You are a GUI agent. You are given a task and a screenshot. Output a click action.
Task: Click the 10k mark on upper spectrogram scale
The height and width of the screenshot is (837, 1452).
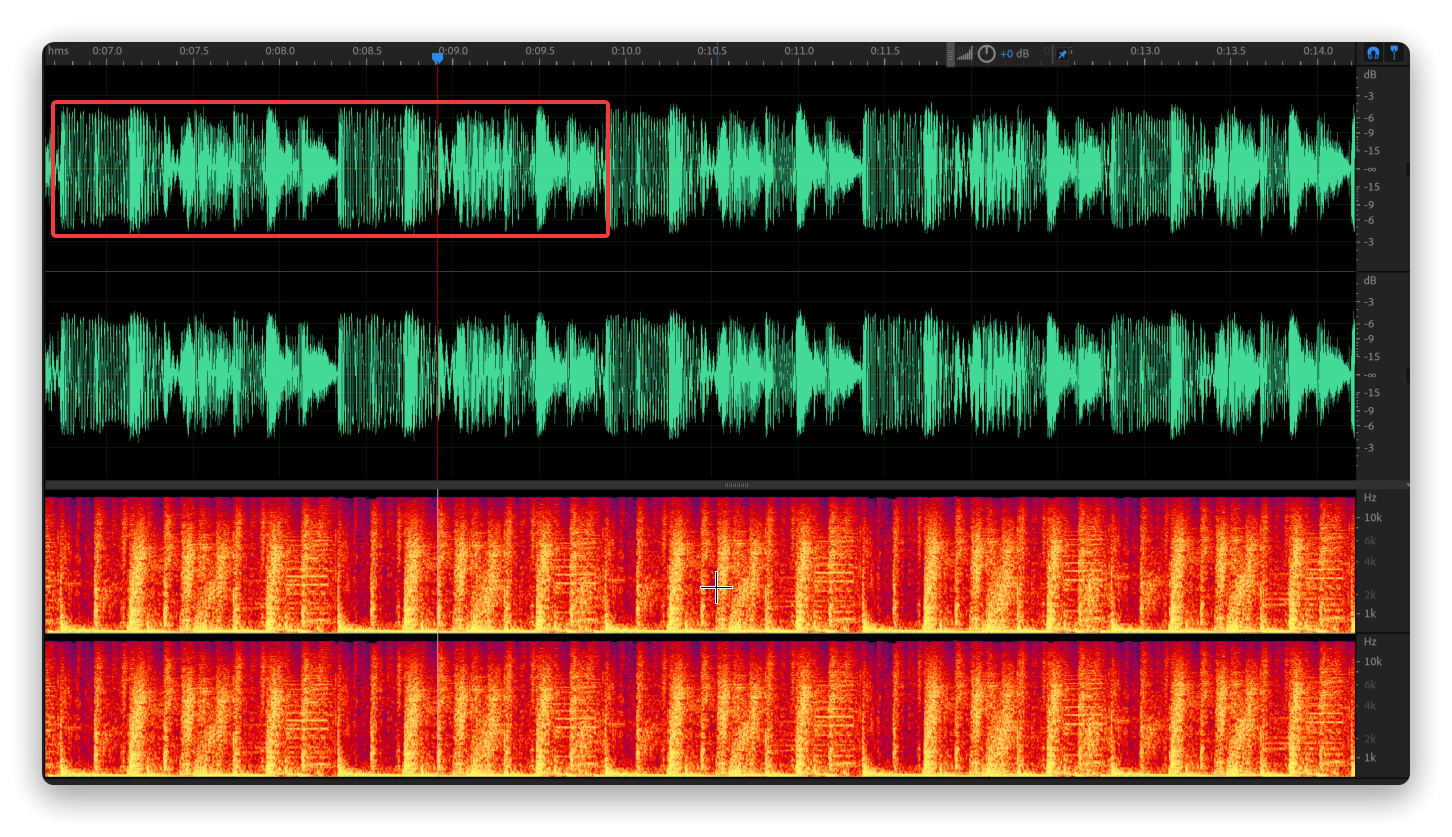click(x=1372, y=518)
